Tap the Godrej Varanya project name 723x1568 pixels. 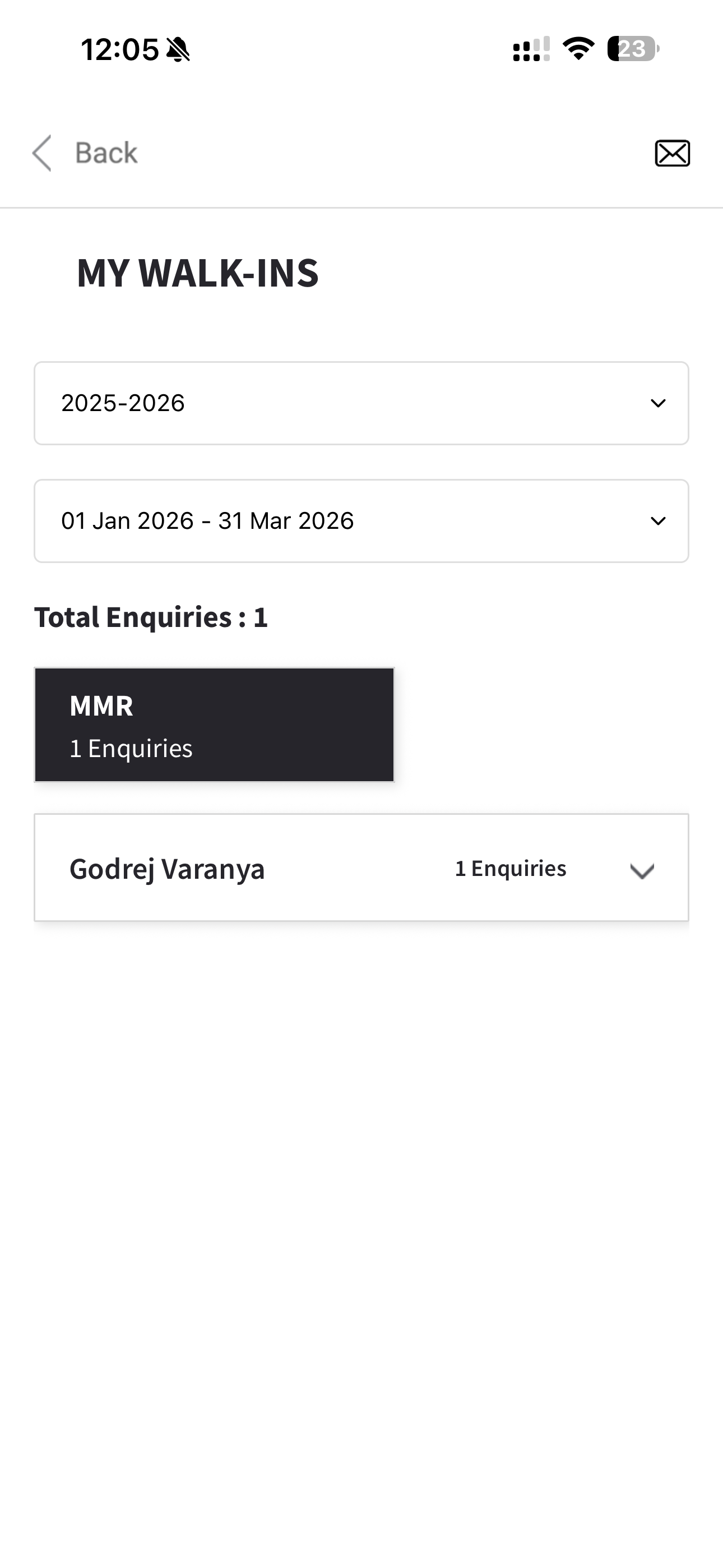[x=167, y=869]
